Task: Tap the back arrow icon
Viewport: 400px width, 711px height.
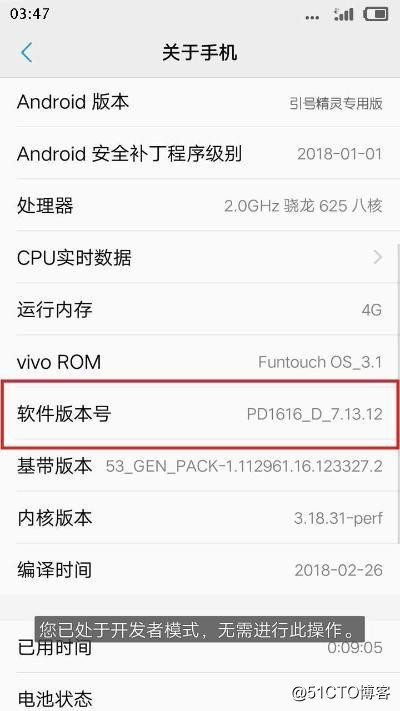Action: point(27,53)
